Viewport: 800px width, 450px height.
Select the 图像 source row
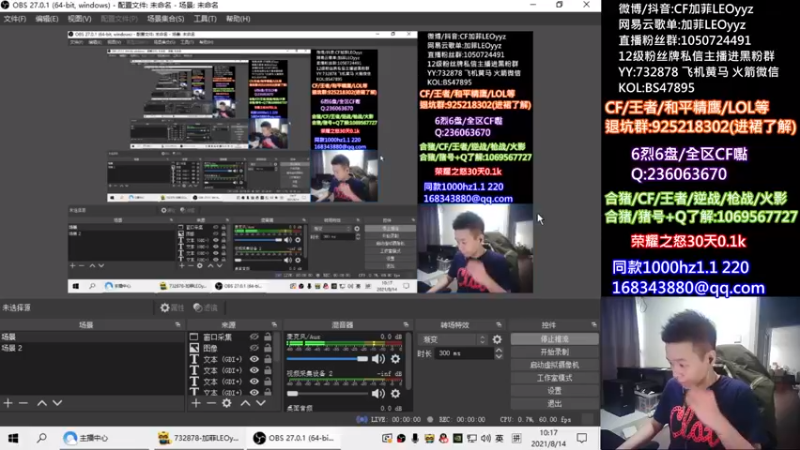click(x=231, y=348)
